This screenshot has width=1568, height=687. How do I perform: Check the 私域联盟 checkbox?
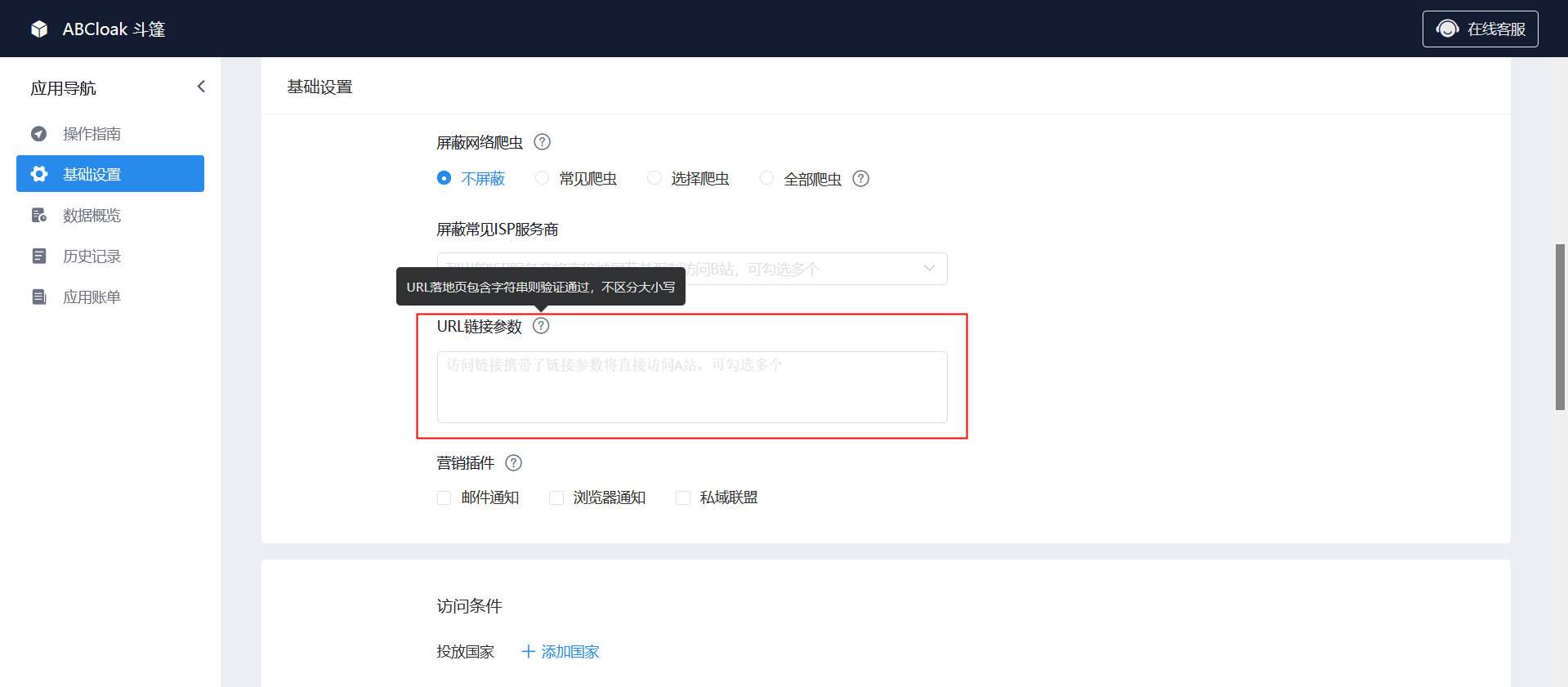pos(683,497)
